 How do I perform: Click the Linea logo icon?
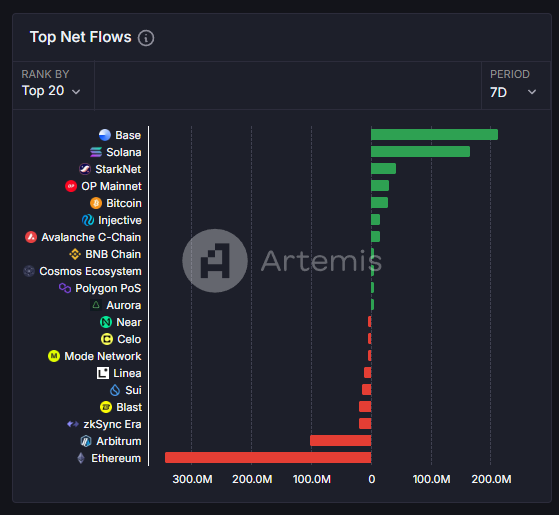tap(103, 373)
